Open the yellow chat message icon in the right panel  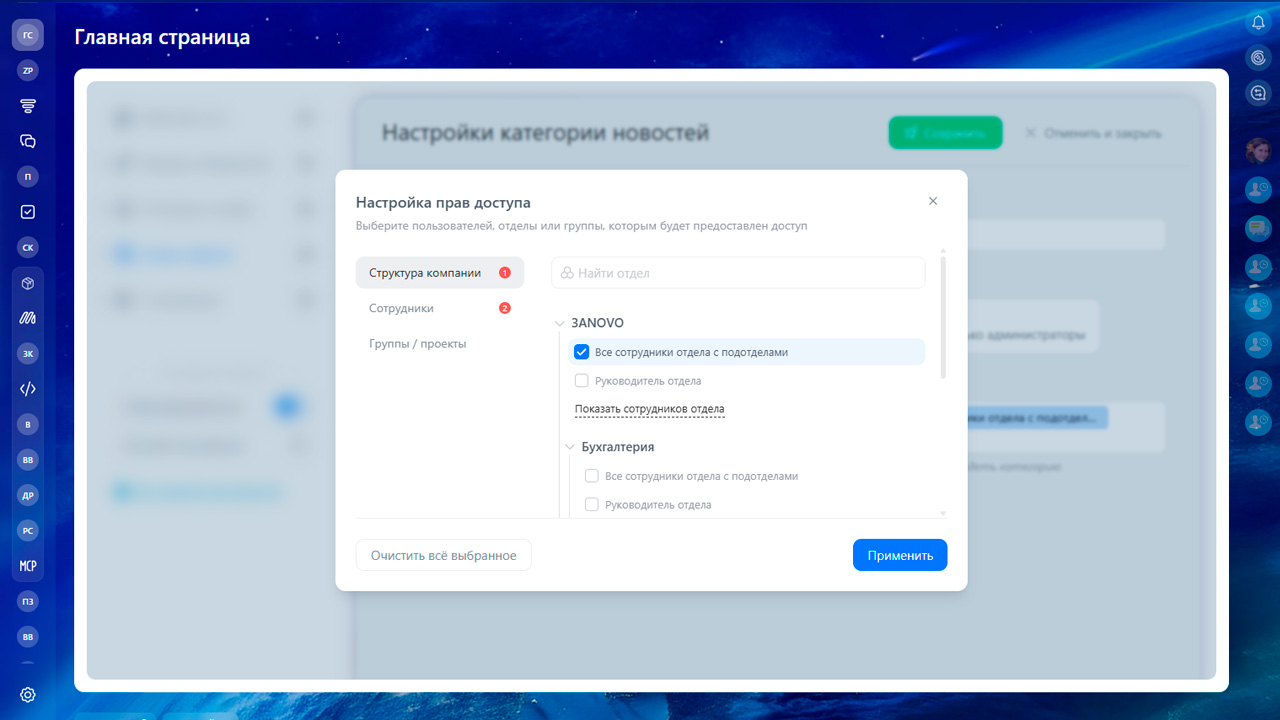tap(1258, 229)
